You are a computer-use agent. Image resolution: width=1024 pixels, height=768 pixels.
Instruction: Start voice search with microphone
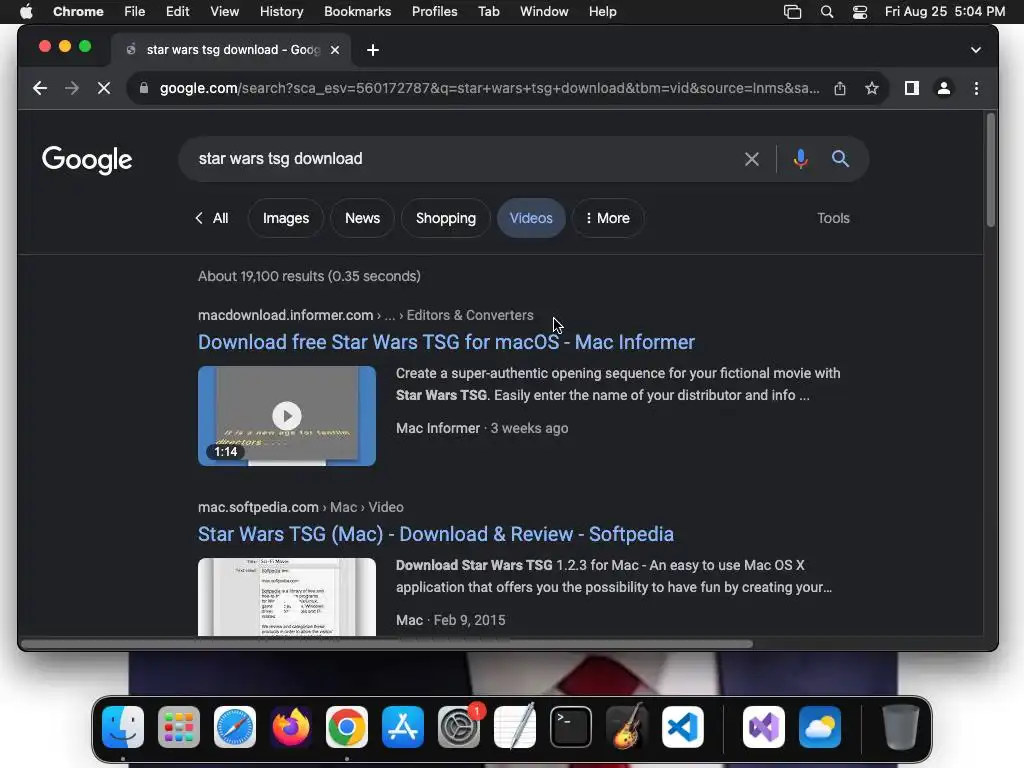[801, 159]
